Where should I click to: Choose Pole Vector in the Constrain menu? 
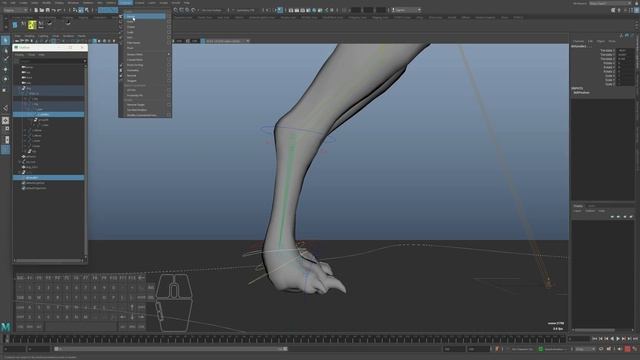[133, 43]
